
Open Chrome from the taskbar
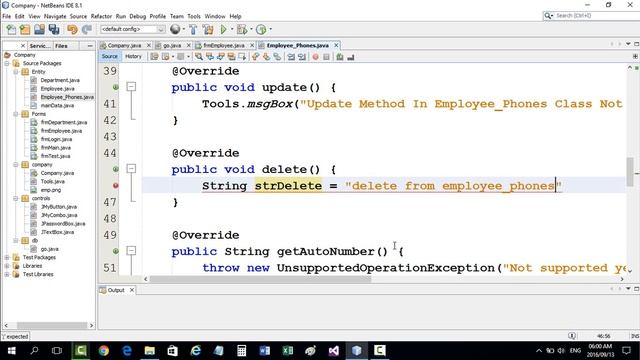(x=104, y=351)
